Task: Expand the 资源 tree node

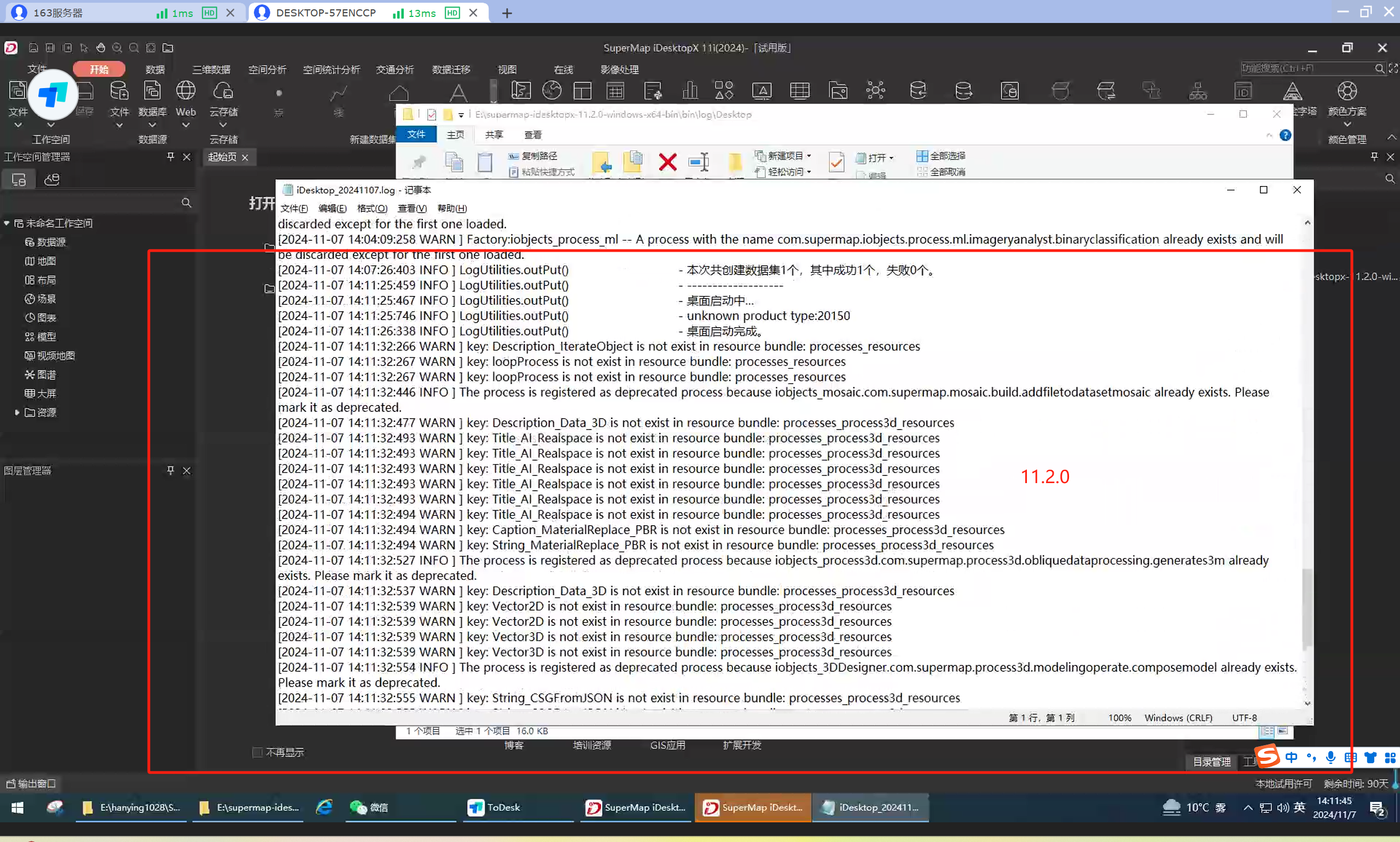Action: click(17, 413)
